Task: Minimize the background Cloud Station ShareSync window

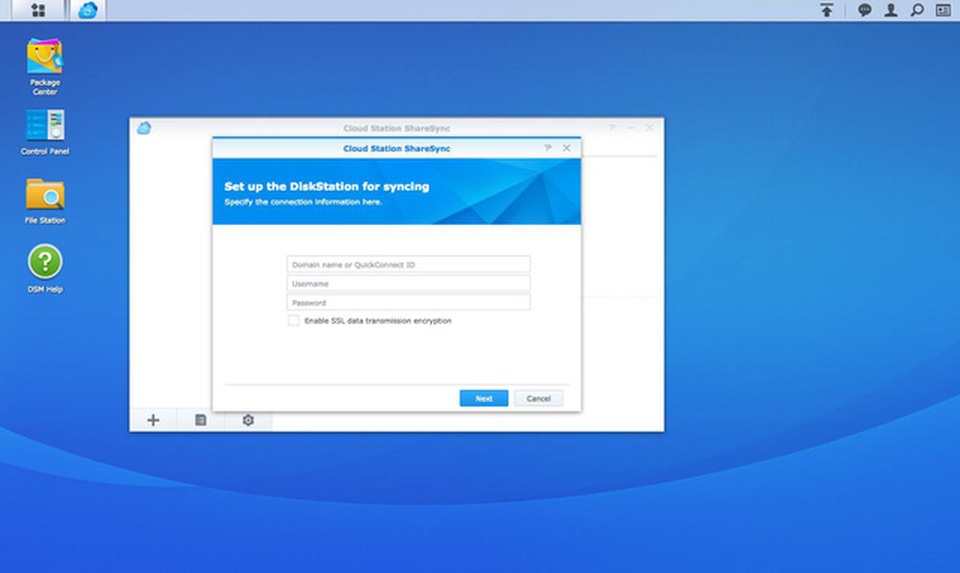Action: click(631, 127)
